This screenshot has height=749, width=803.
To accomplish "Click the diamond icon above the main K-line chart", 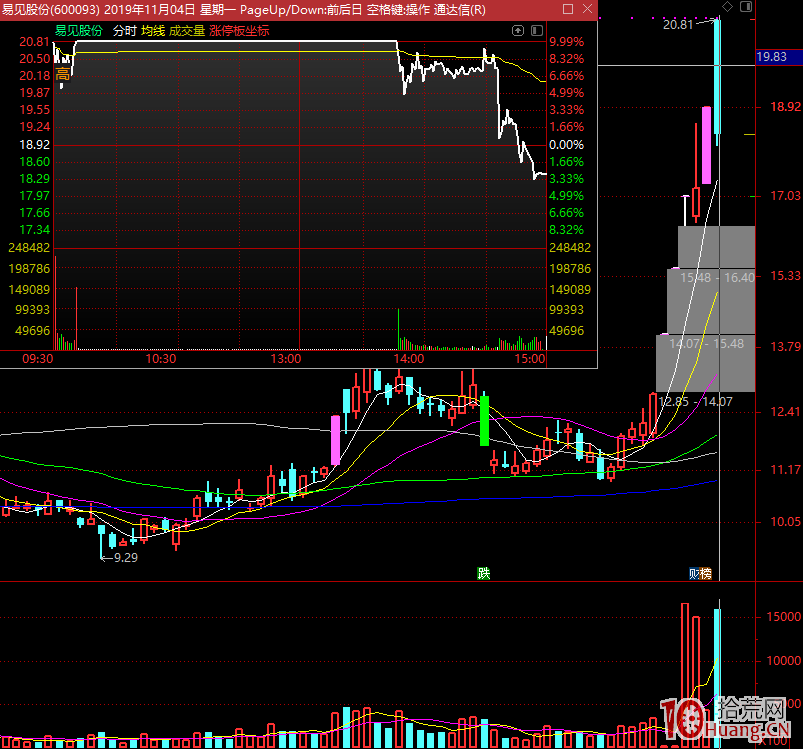I will point(727,7).
